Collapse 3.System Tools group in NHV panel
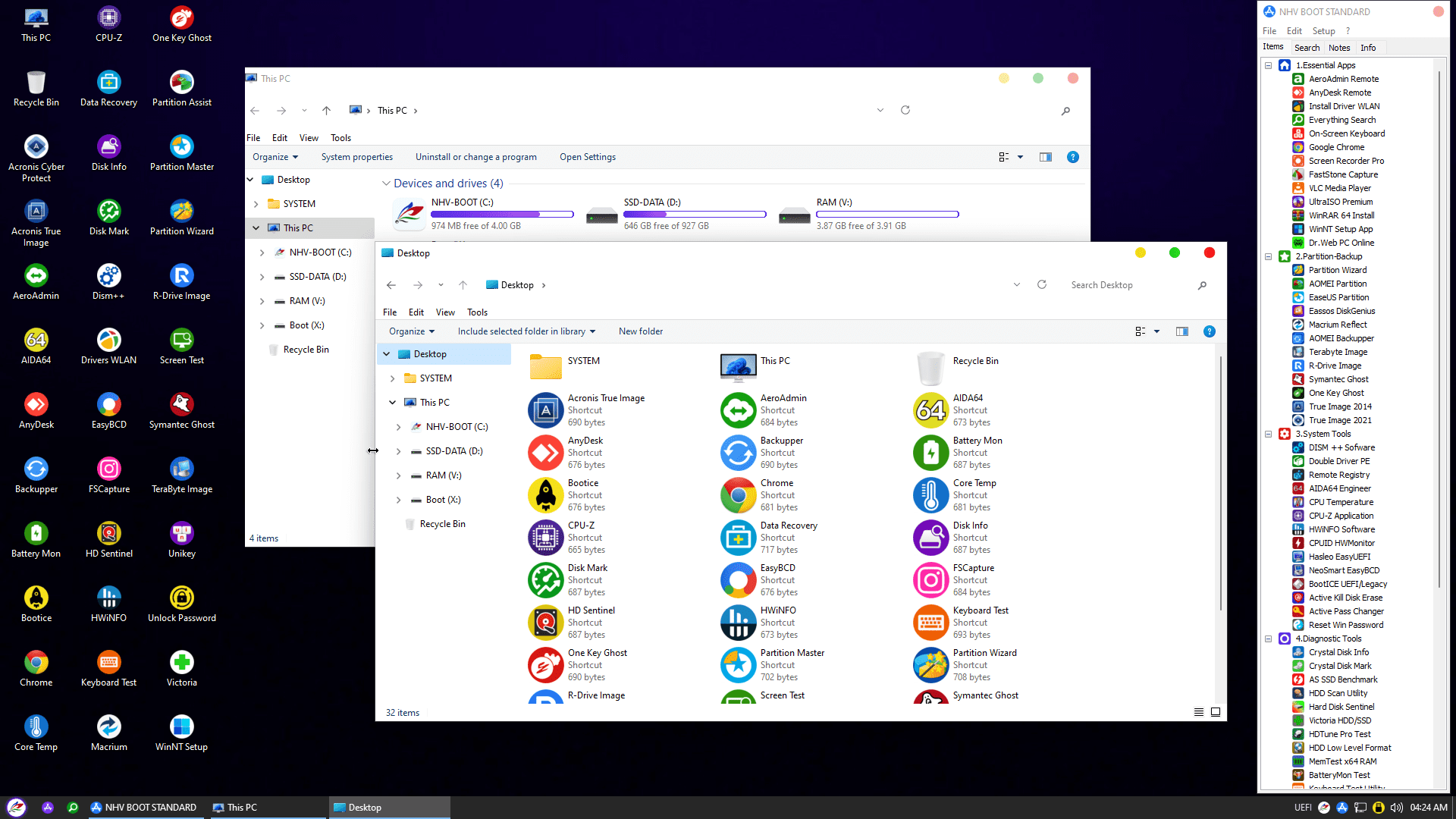Screen dimensions: 1456x819 [1268, 434]
